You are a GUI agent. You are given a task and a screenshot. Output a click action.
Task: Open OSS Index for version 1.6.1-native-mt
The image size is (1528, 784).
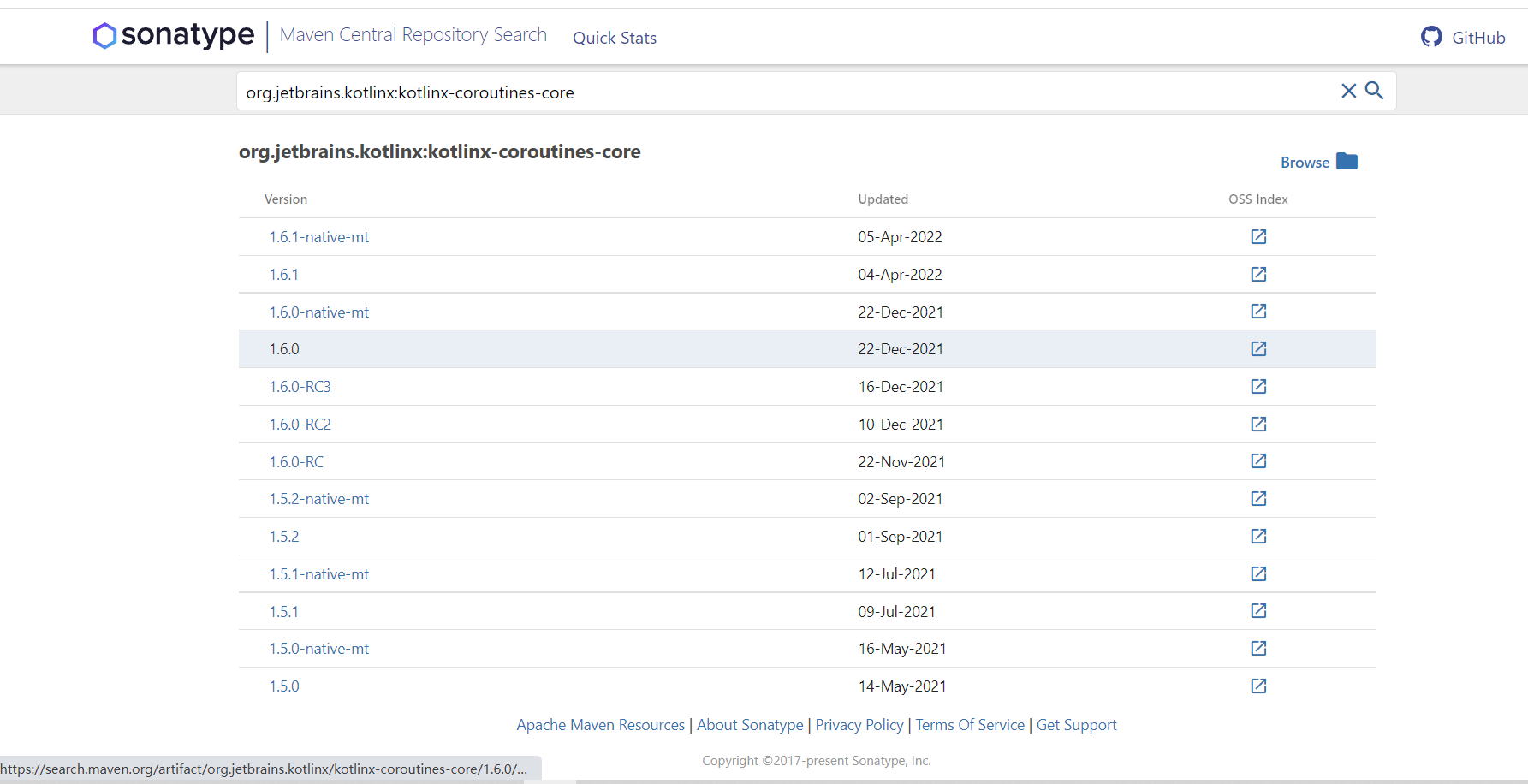1258,236
